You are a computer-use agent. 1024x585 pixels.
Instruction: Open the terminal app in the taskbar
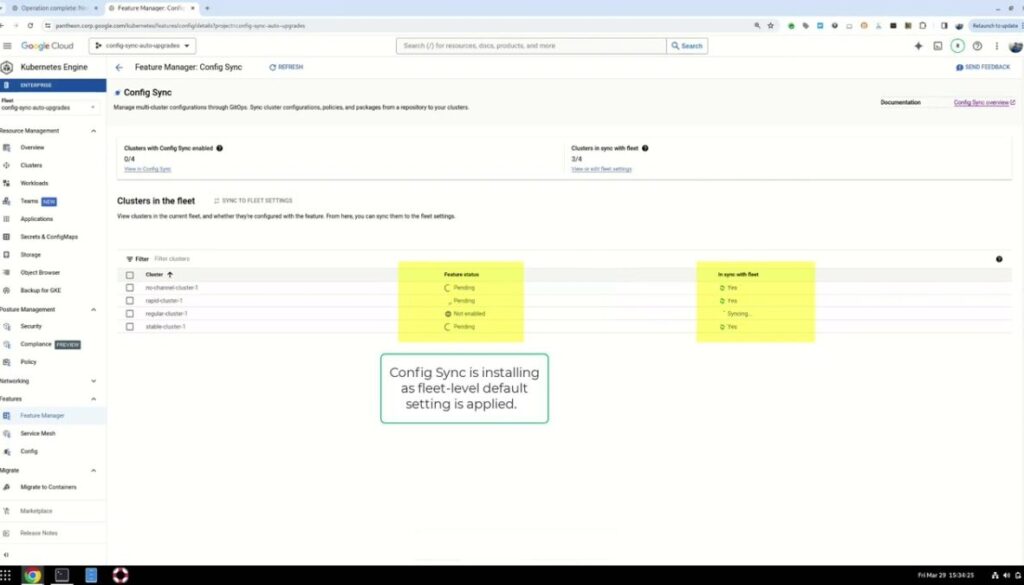pos(62,575)
